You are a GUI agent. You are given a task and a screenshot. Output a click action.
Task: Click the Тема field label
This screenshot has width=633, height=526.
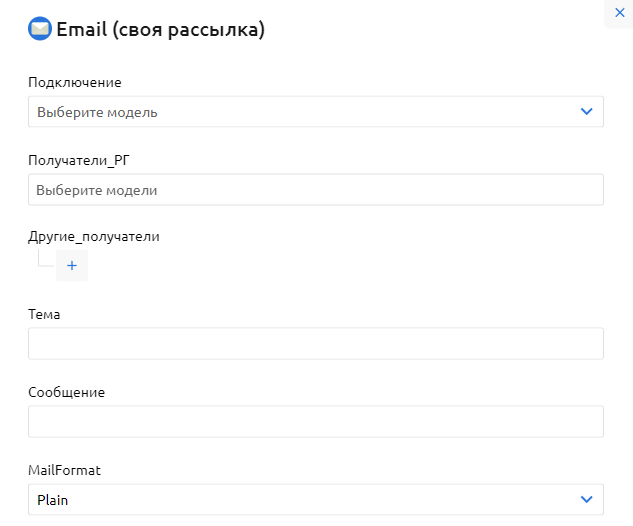pos(44,314)
